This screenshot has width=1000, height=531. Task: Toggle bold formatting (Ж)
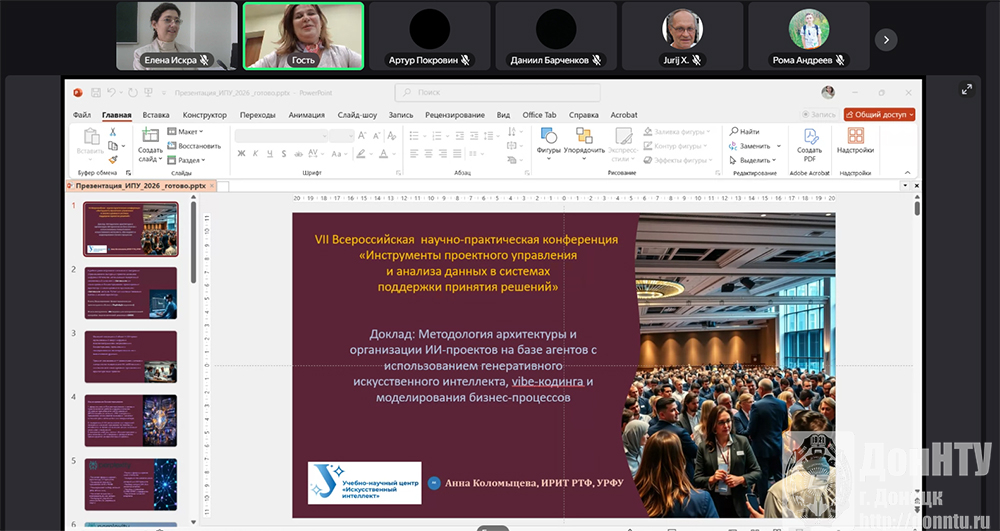pyautogui.click(x=241, y=154)
